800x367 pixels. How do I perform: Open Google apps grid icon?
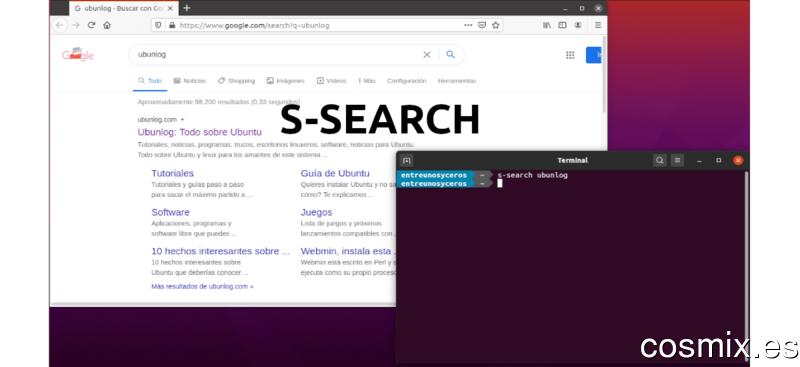pos(570,55)
